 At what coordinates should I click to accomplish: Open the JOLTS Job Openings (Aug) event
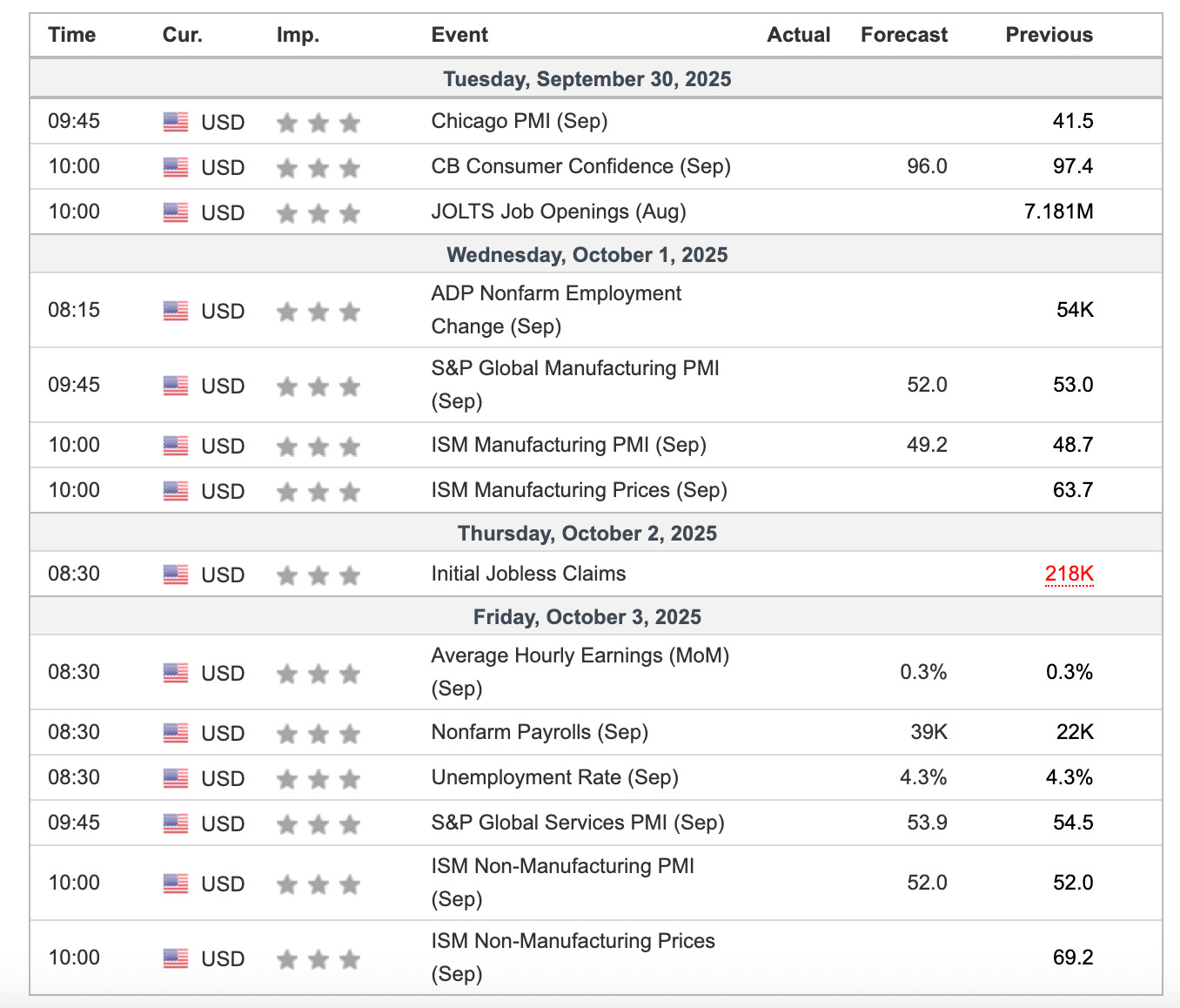(559, 212)
